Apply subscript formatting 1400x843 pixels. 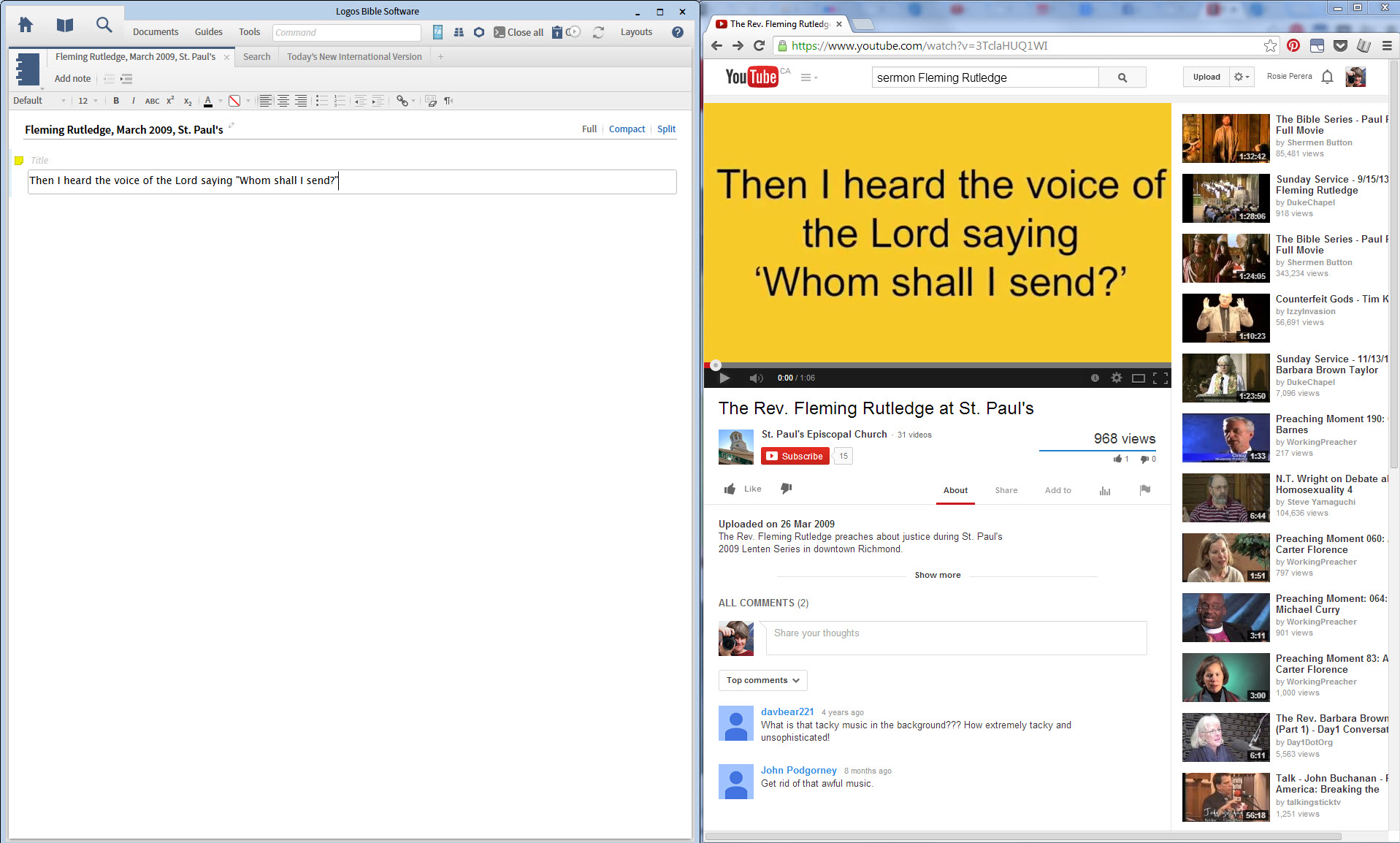188,102
